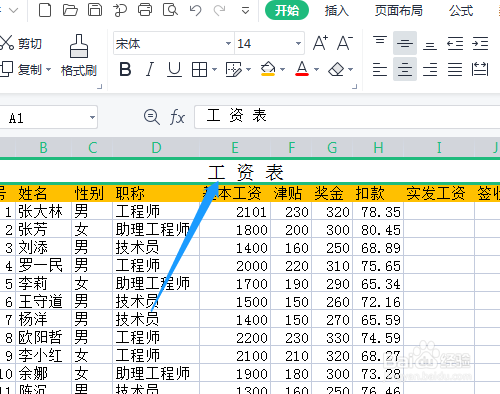500x394 pixels.
Task: Create a new blank document icon
Action: (45, 10)
